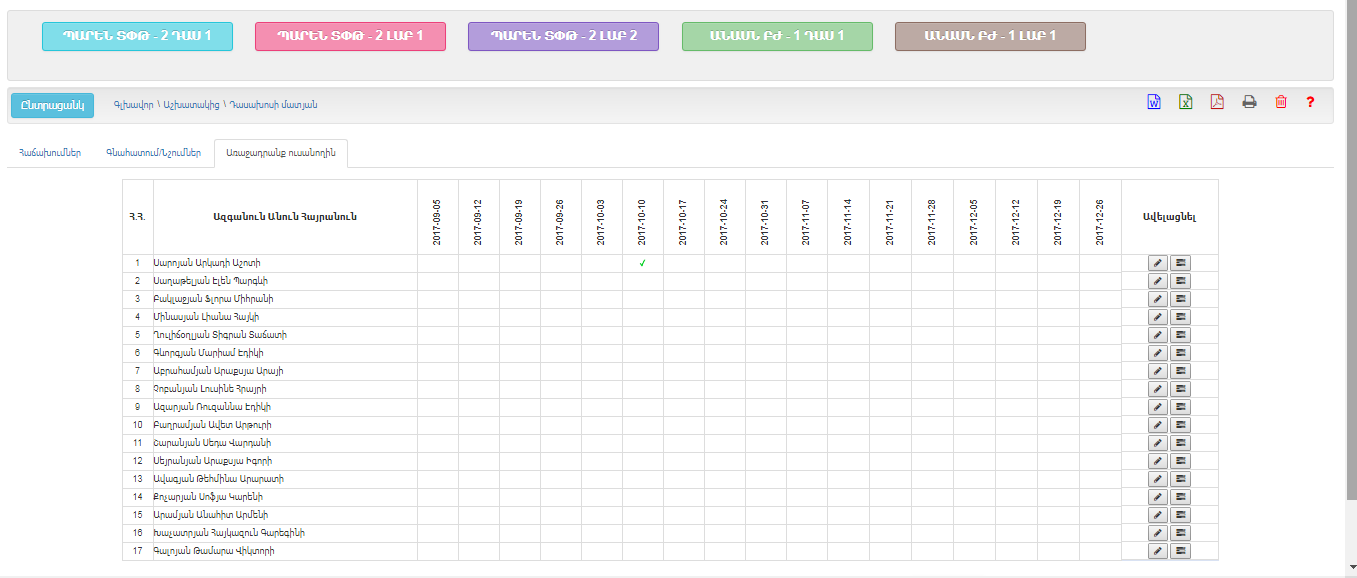Switch to the Գնահատում/Նշումներ tab
This screenshot has width=1357, height=578.
pos(153,153)
